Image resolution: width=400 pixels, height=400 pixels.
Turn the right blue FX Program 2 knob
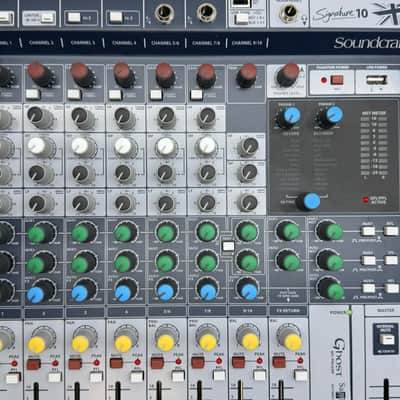[331, 116]
